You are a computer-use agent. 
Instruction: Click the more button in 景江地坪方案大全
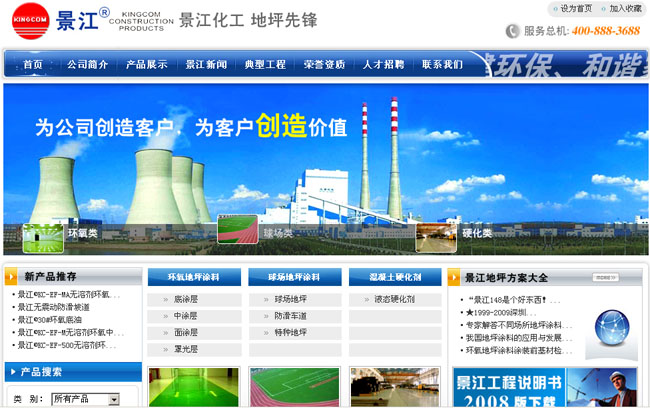(603, 277)
